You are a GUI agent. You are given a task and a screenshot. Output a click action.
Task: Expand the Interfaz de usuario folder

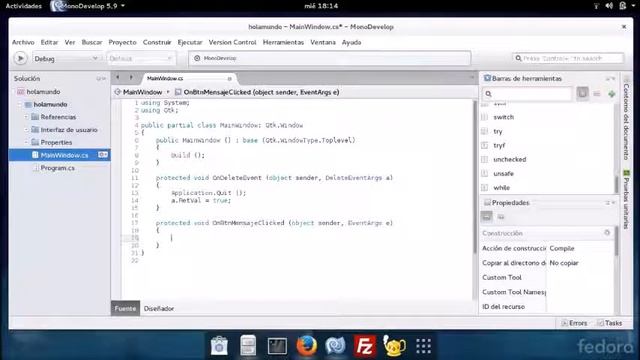[26, 130]
